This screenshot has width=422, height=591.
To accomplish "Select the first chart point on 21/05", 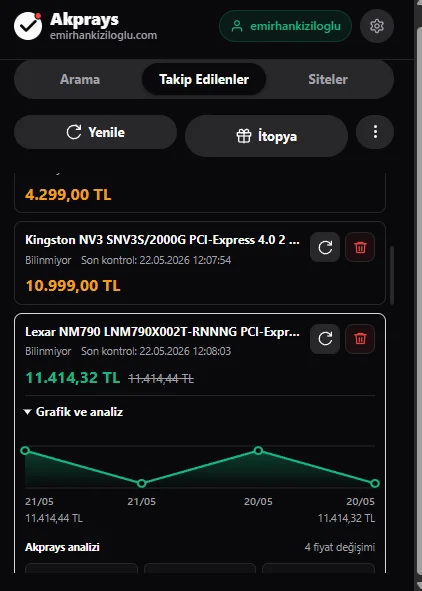I will (x=25, y=450).
